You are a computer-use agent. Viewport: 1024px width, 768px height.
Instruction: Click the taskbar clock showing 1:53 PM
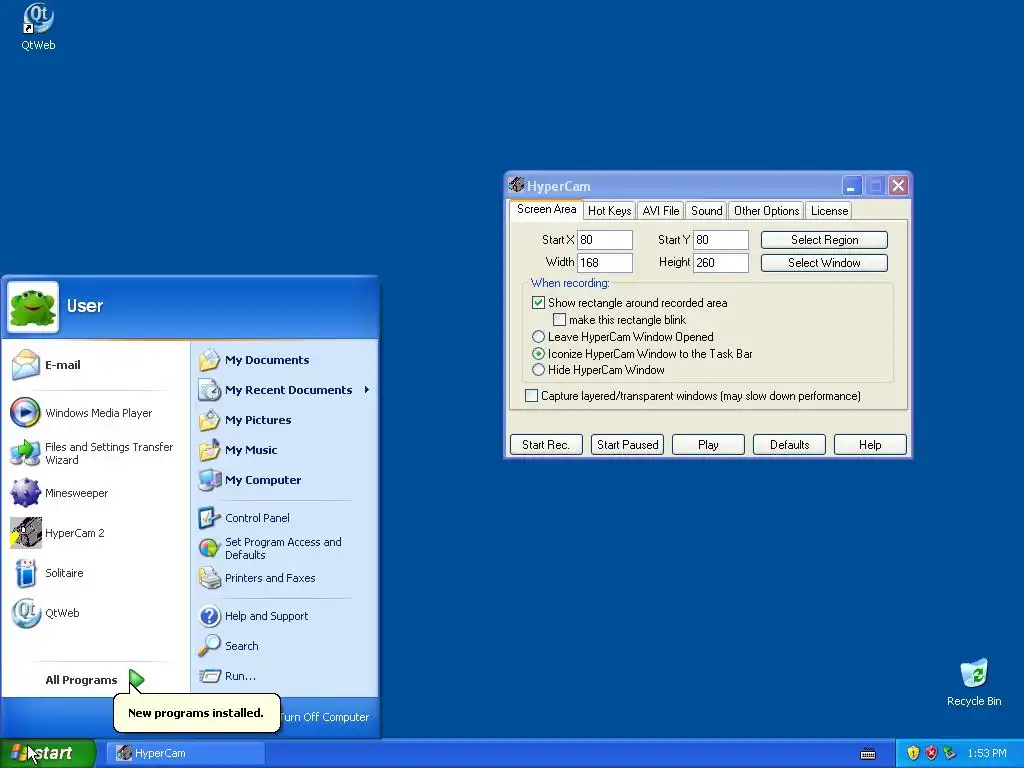987,753
